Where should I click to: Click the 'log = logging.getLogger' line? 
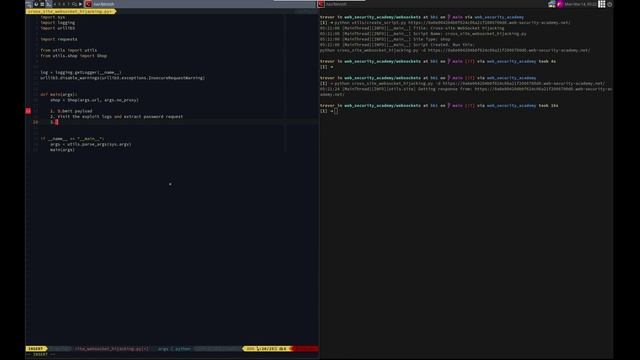pyautogui.click(x=81, y=72)
